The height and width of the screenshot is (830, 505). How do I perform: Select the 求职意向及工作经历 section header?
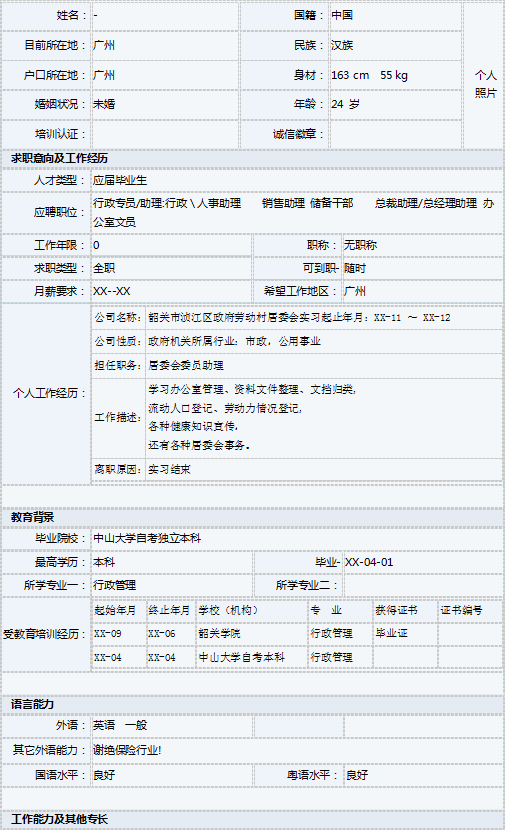pos(252,158)
